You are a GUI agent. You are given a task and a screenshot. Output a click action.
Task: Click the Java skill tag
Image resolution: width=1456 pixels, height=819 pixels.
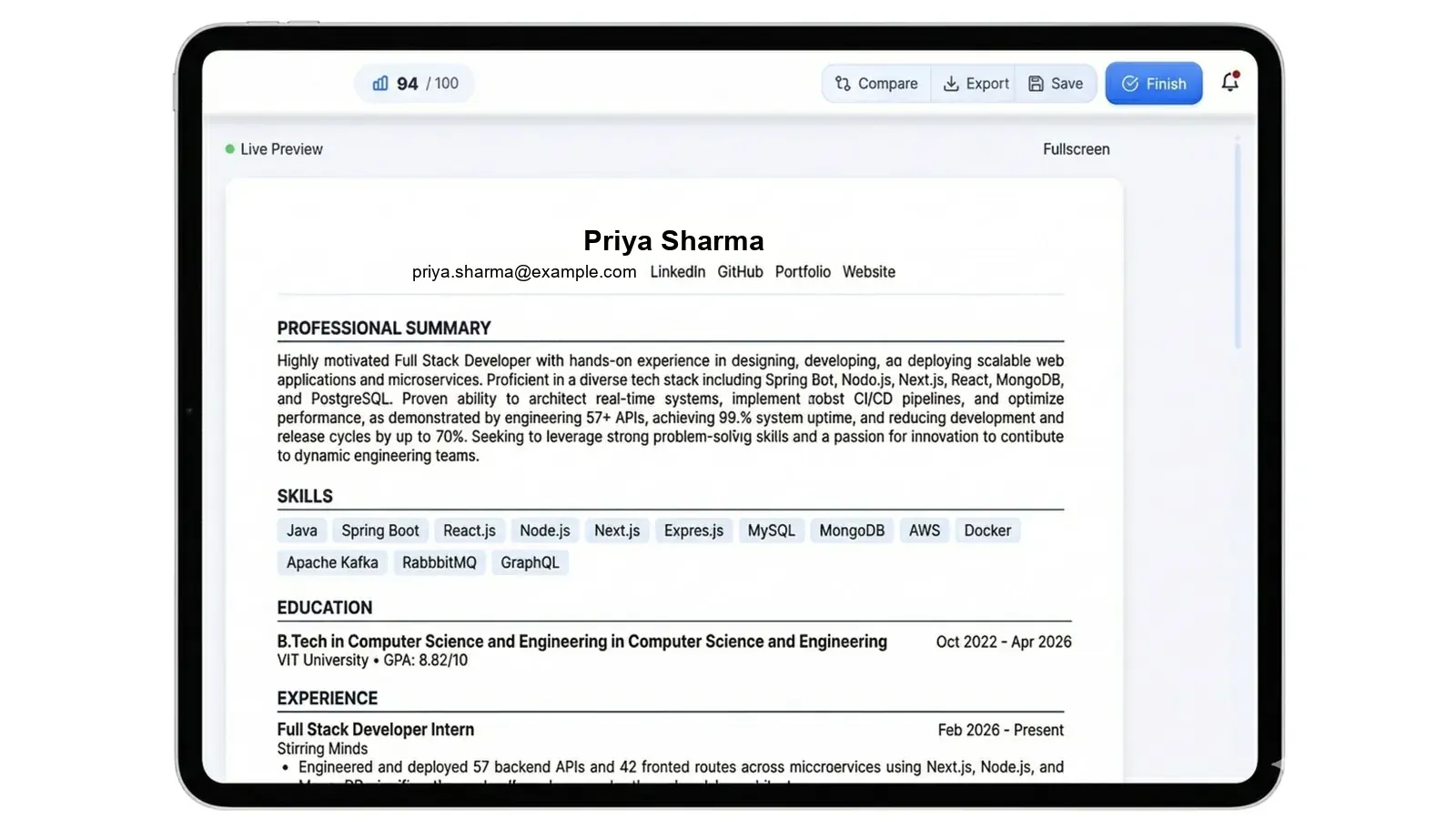tap(302, 531)
